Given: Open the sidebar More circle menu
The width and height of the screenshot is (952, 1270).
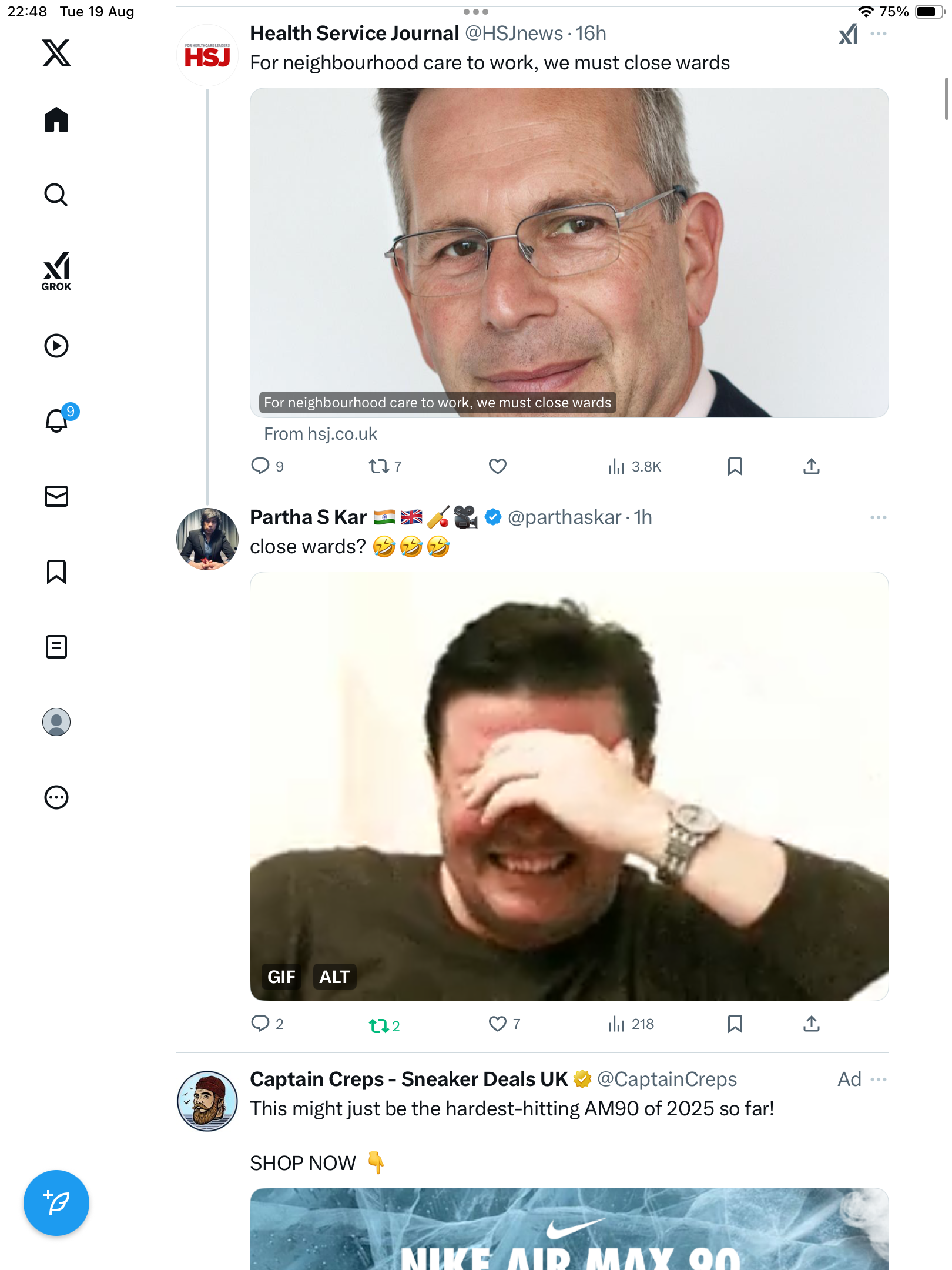Looking at the screenshot, I should (x=56, y=797).
